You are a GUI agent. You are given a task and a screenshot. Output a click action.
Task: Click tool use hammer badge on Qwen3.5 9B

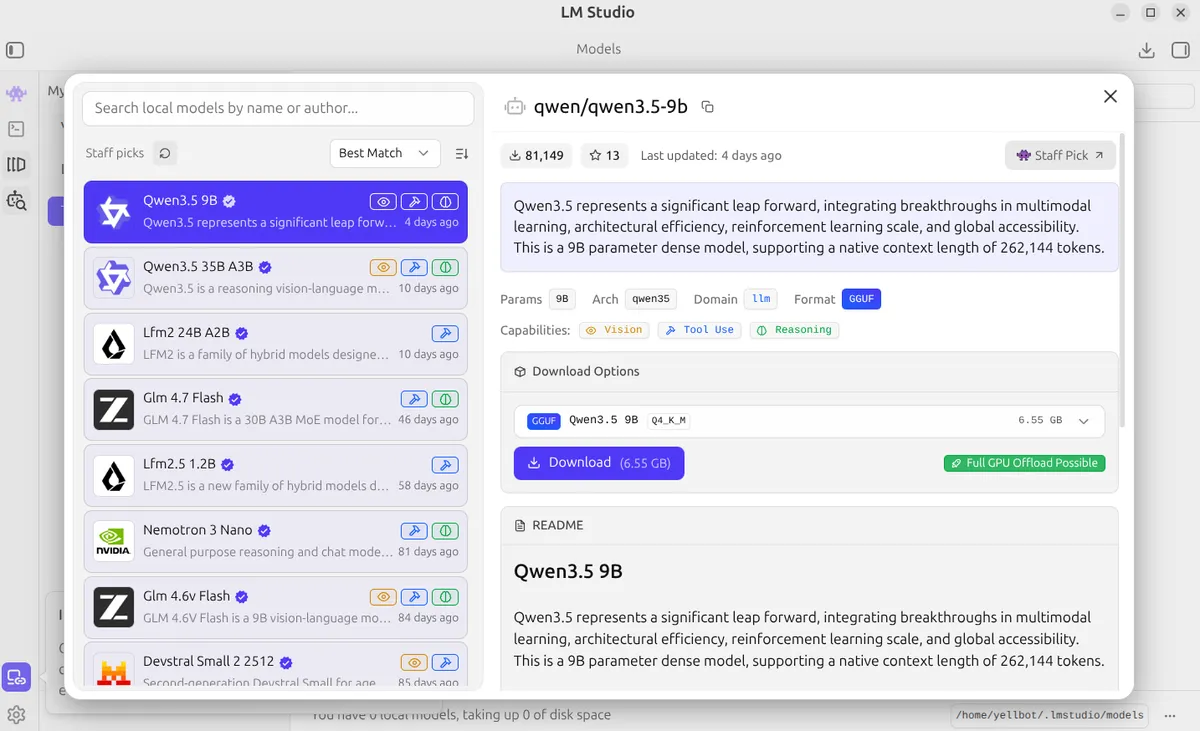point(415,201)
